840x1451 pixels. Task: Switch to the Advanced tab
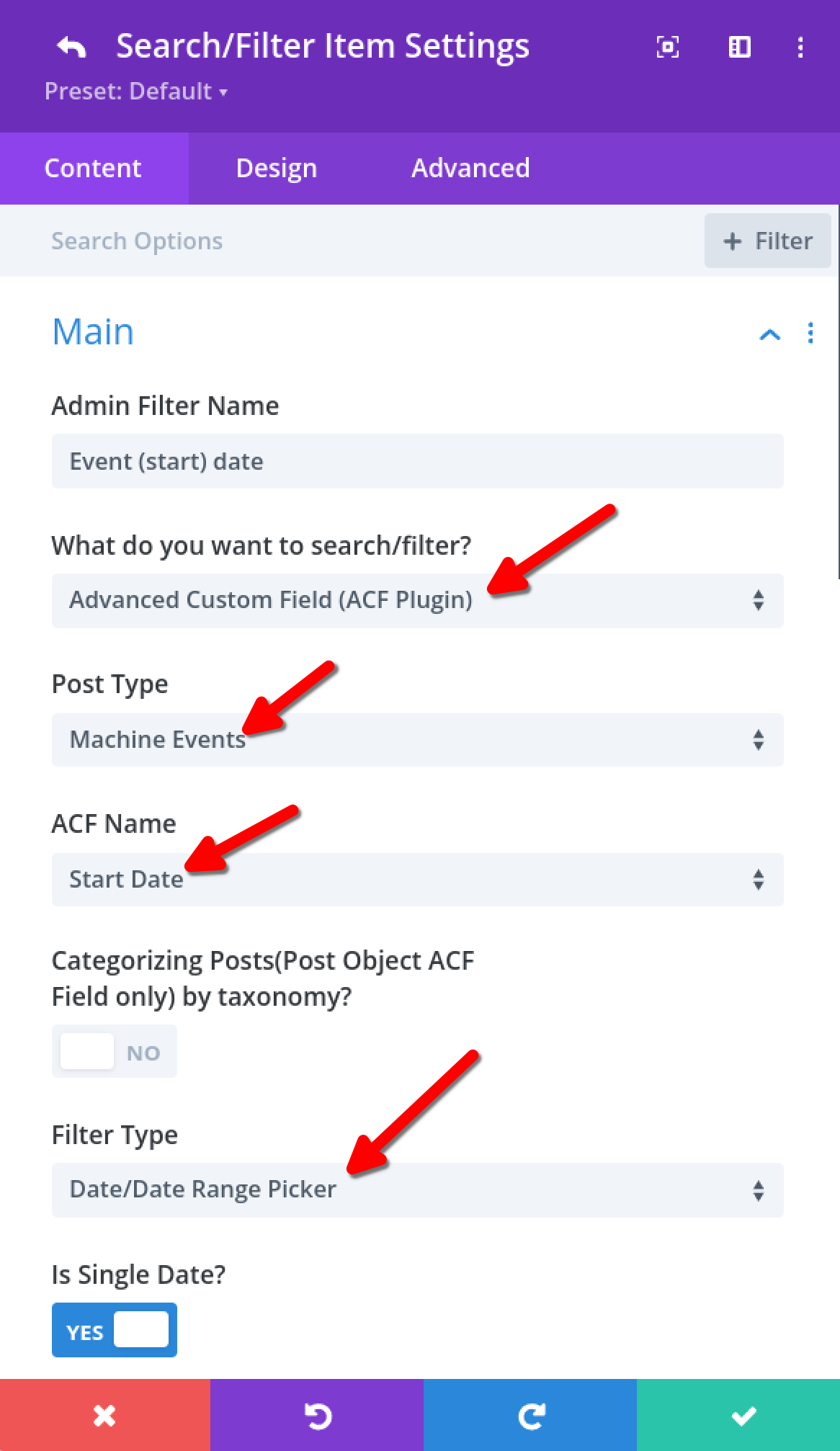[x=470, y=168]
